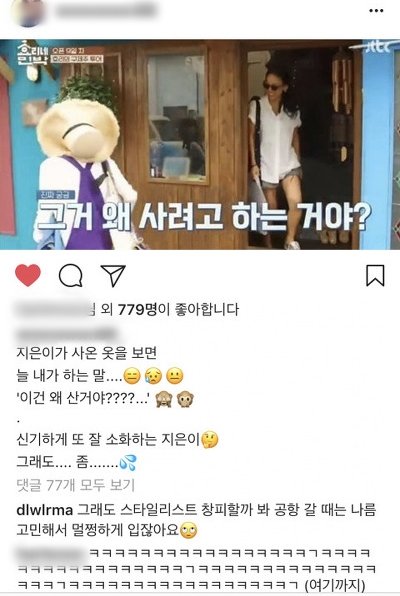Viewport: 400px width, 596px height.
Task: Toggle the bookmark save icon
Action: (x=375, y=276)
